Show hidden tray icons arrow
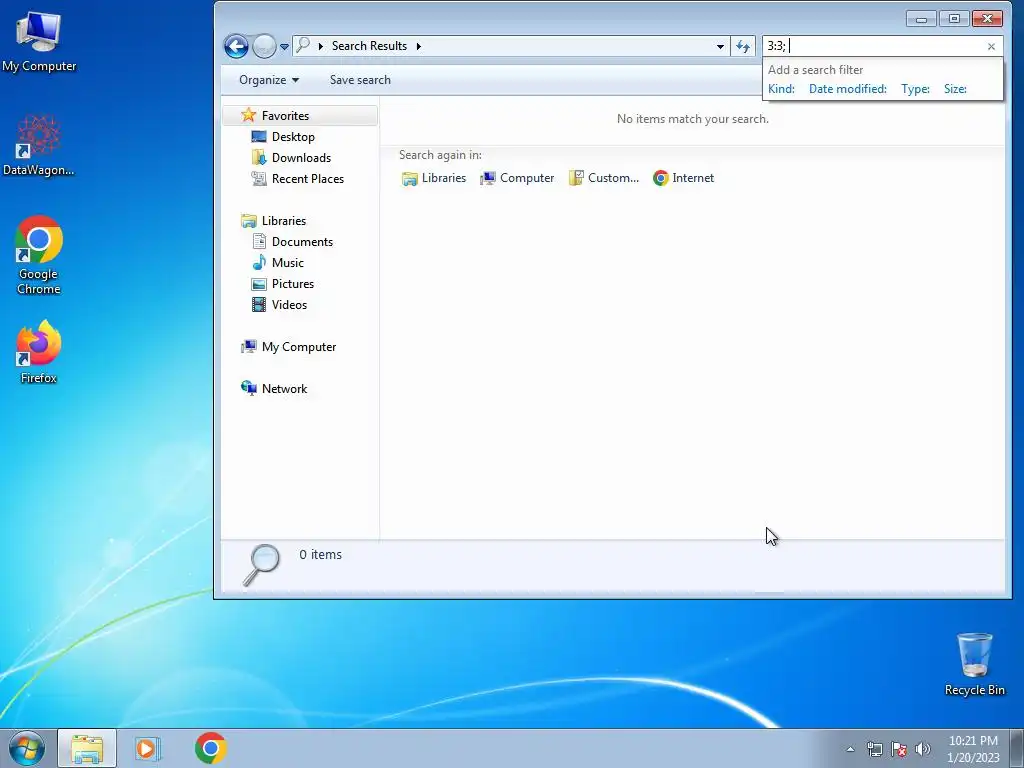 point(850,749)
